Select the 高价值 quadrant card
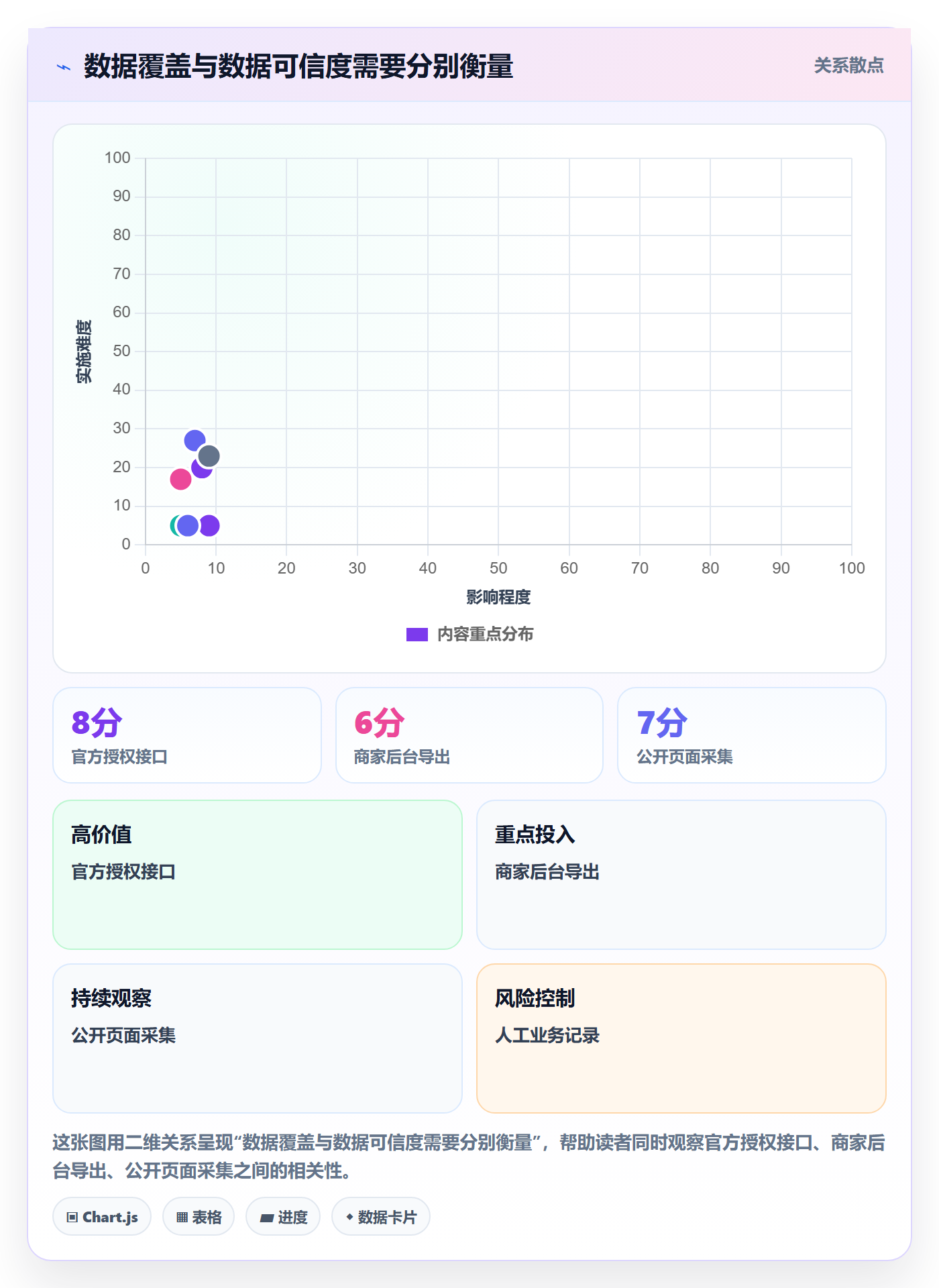939x1288 pixels. pos(258,875)
